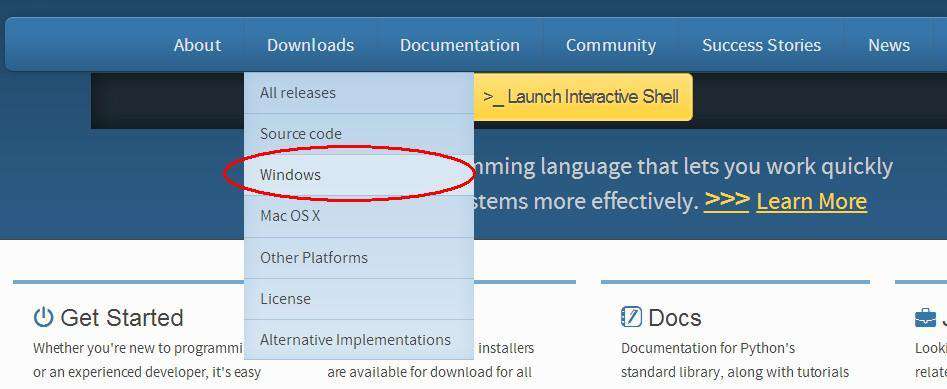Choose Windows in the Downloads dropdown

tap(359, 175)
